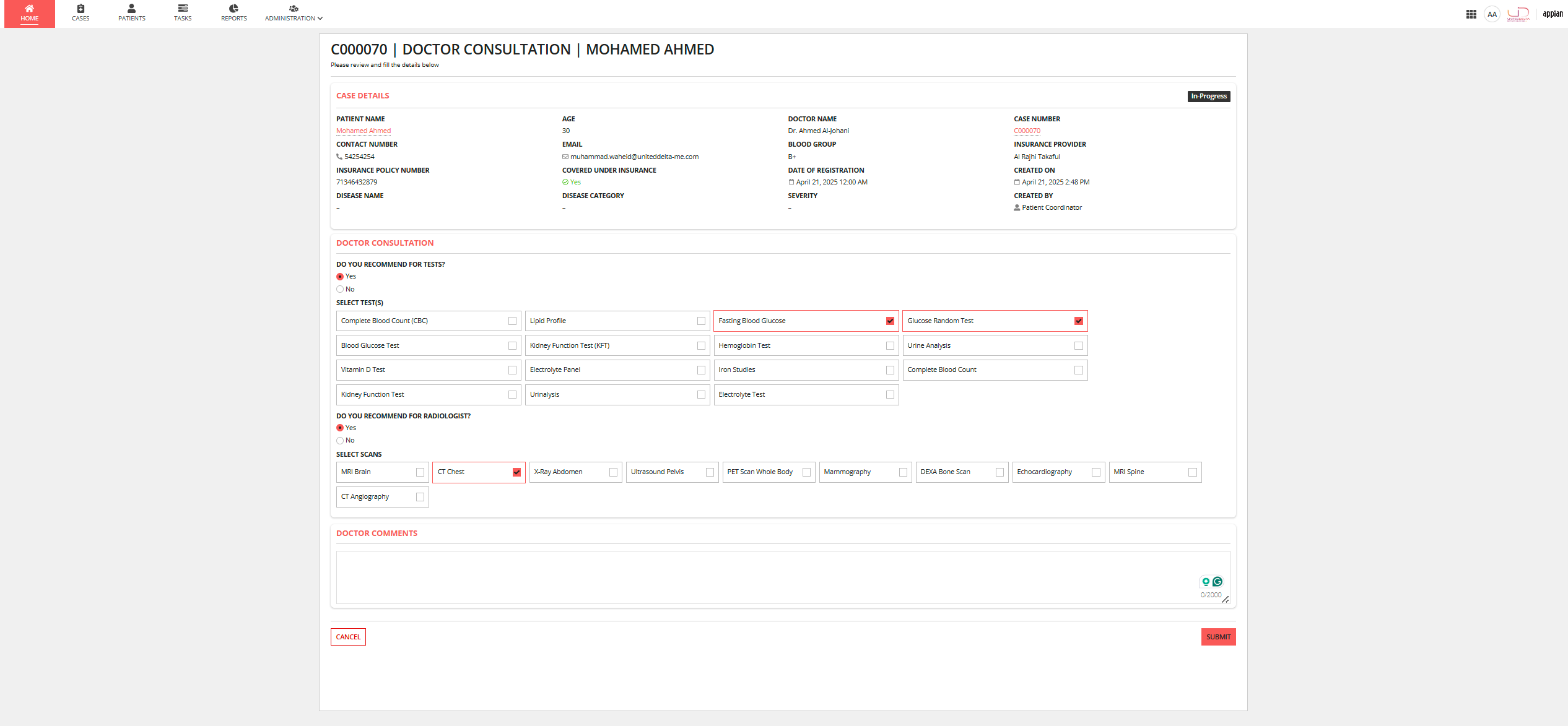Open patient link Mohamed Ahmed

364,131
